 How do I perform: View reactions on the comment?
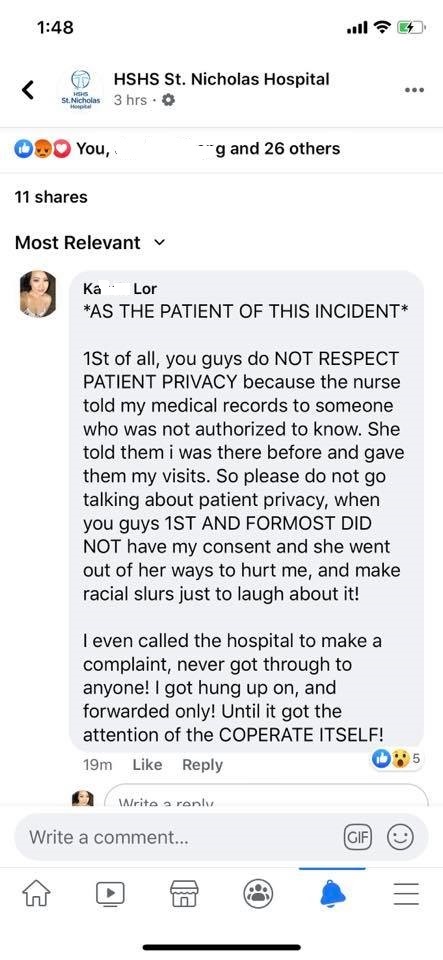tap(396, 759)
